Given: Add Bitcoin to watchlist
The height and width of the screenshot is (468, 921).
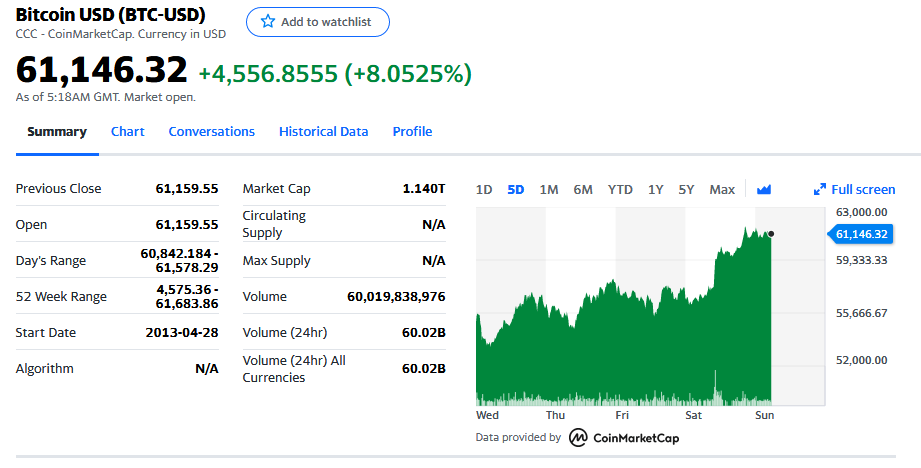Looking at the screenshot, I should tap(318, 22).
